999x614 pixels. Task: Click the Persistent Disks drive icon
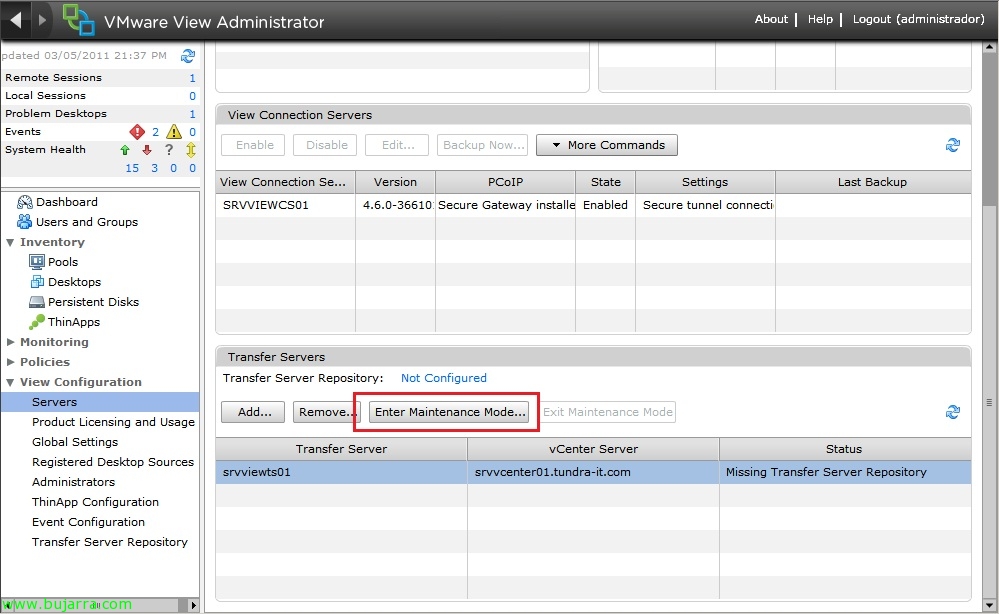(x=37, y=302)
